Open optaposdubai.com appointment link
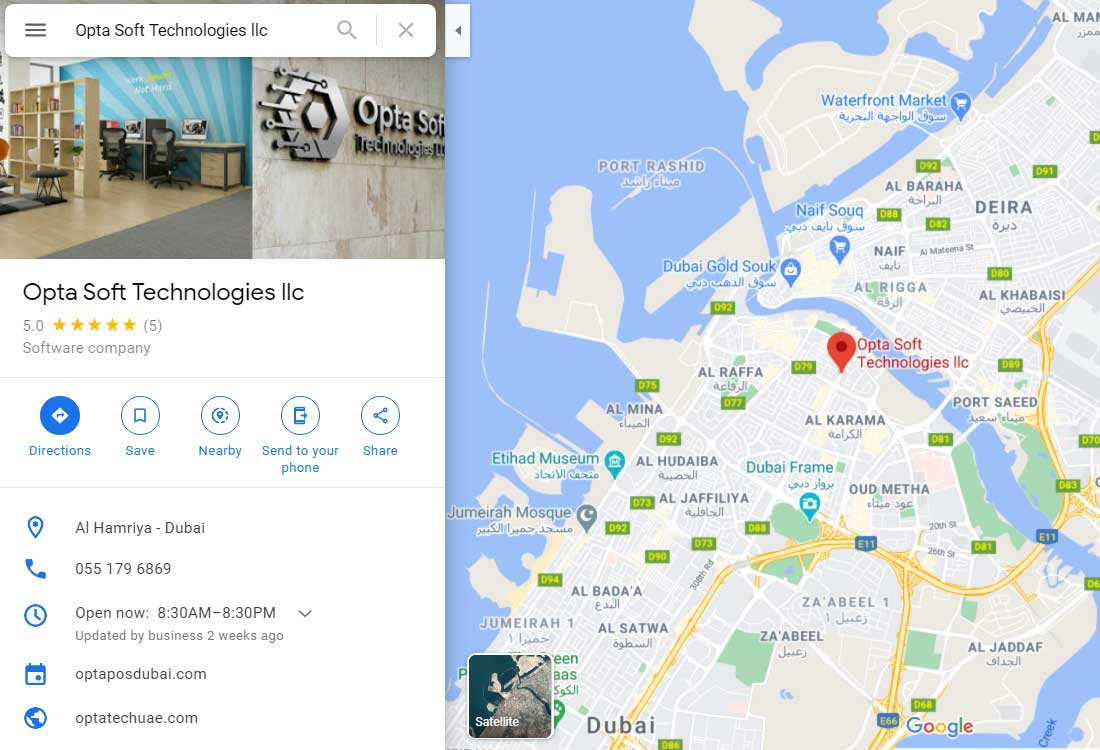Viewport: 1100px width, 750px height. (141, 674)
